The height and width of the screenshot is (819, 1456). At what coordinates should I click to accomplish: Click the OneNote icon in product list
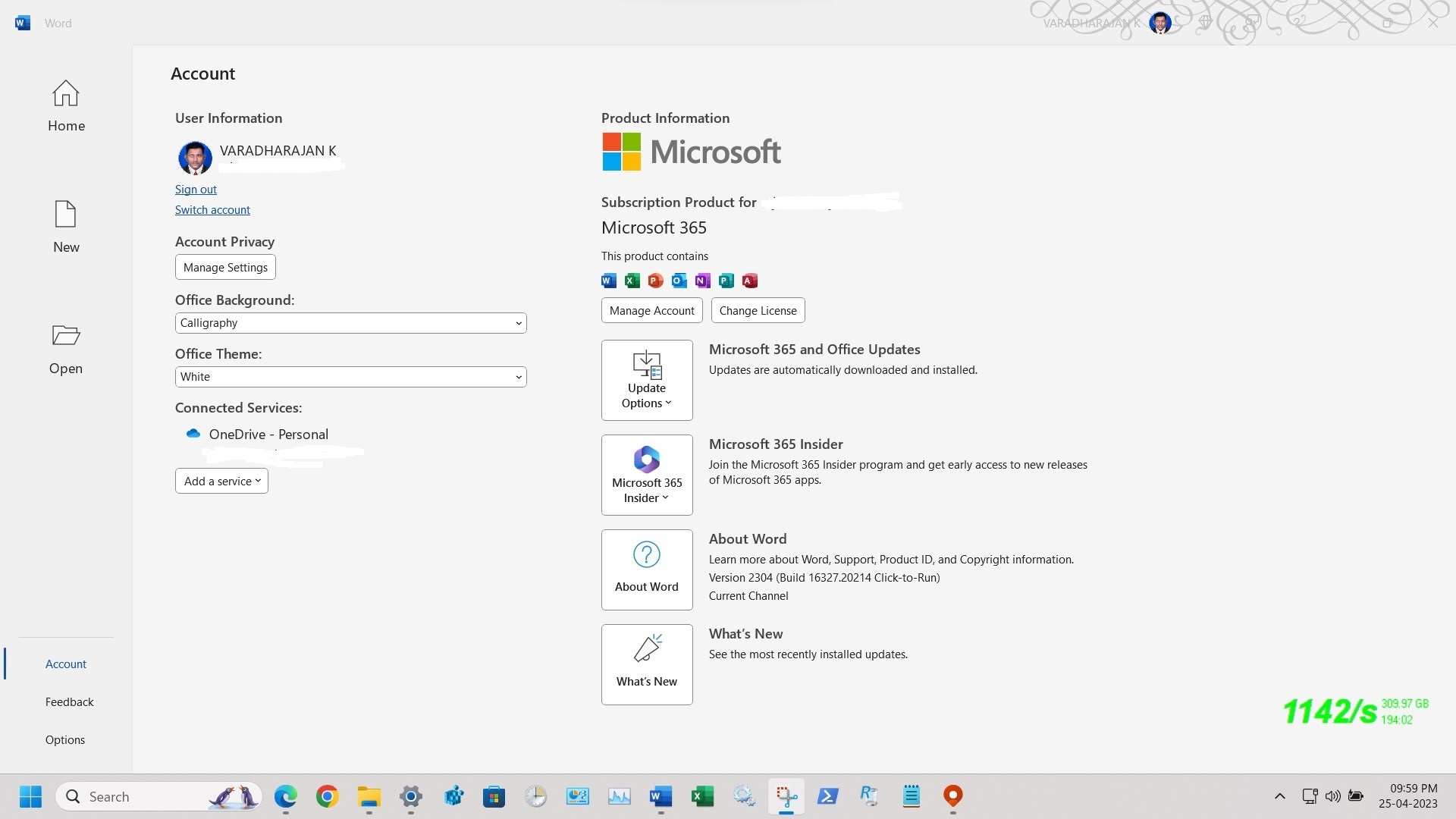pyautogui.click(x=703, y=281)
